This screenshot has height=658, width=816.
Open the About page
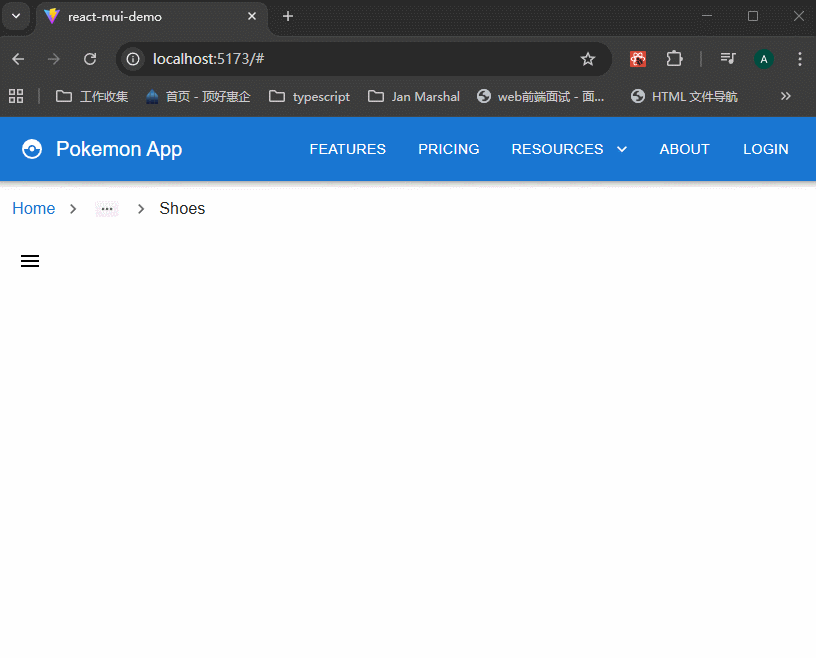coord(684,149)
